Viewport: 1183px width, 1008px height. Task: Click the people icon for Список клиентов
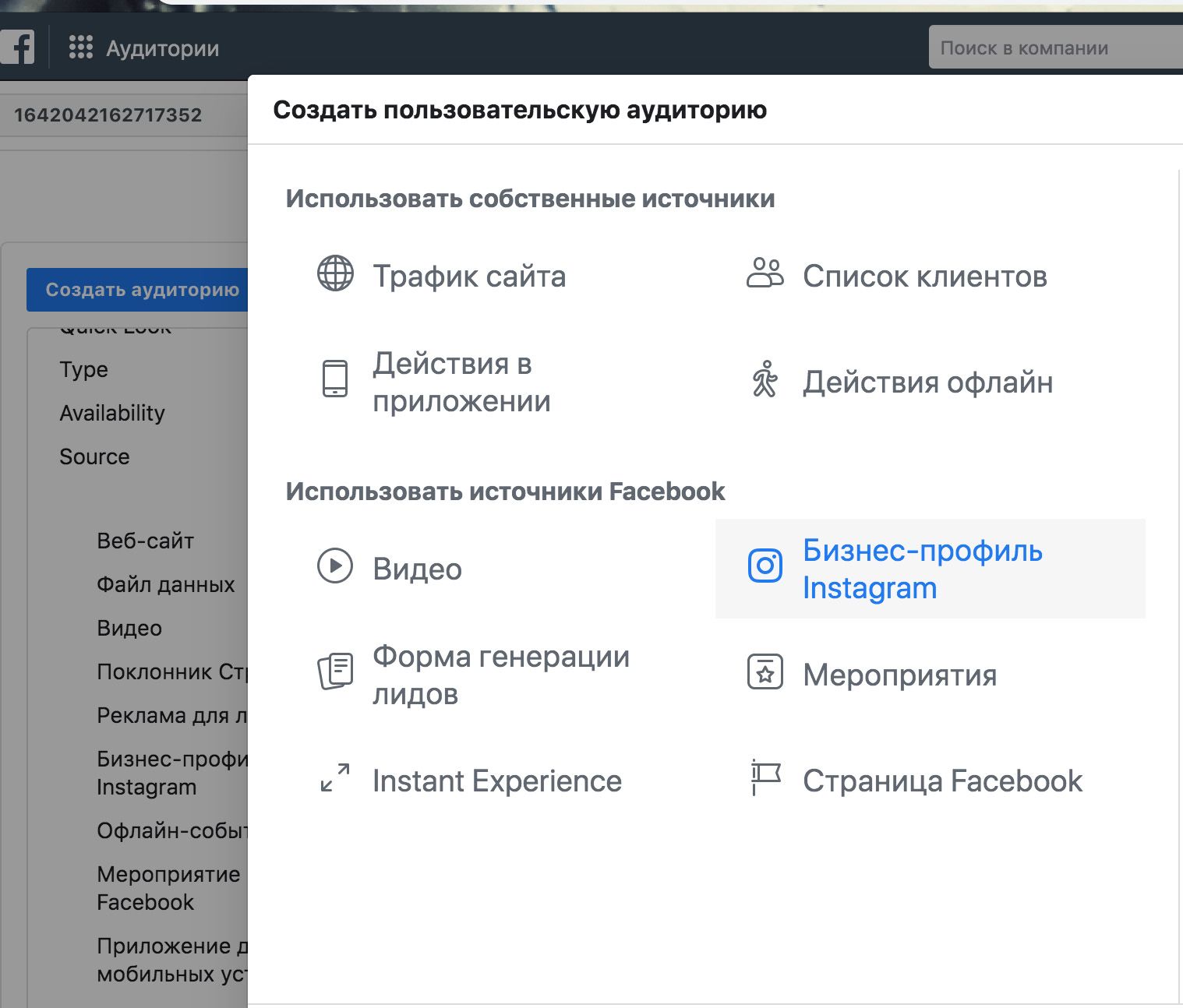tap(765, 273)
